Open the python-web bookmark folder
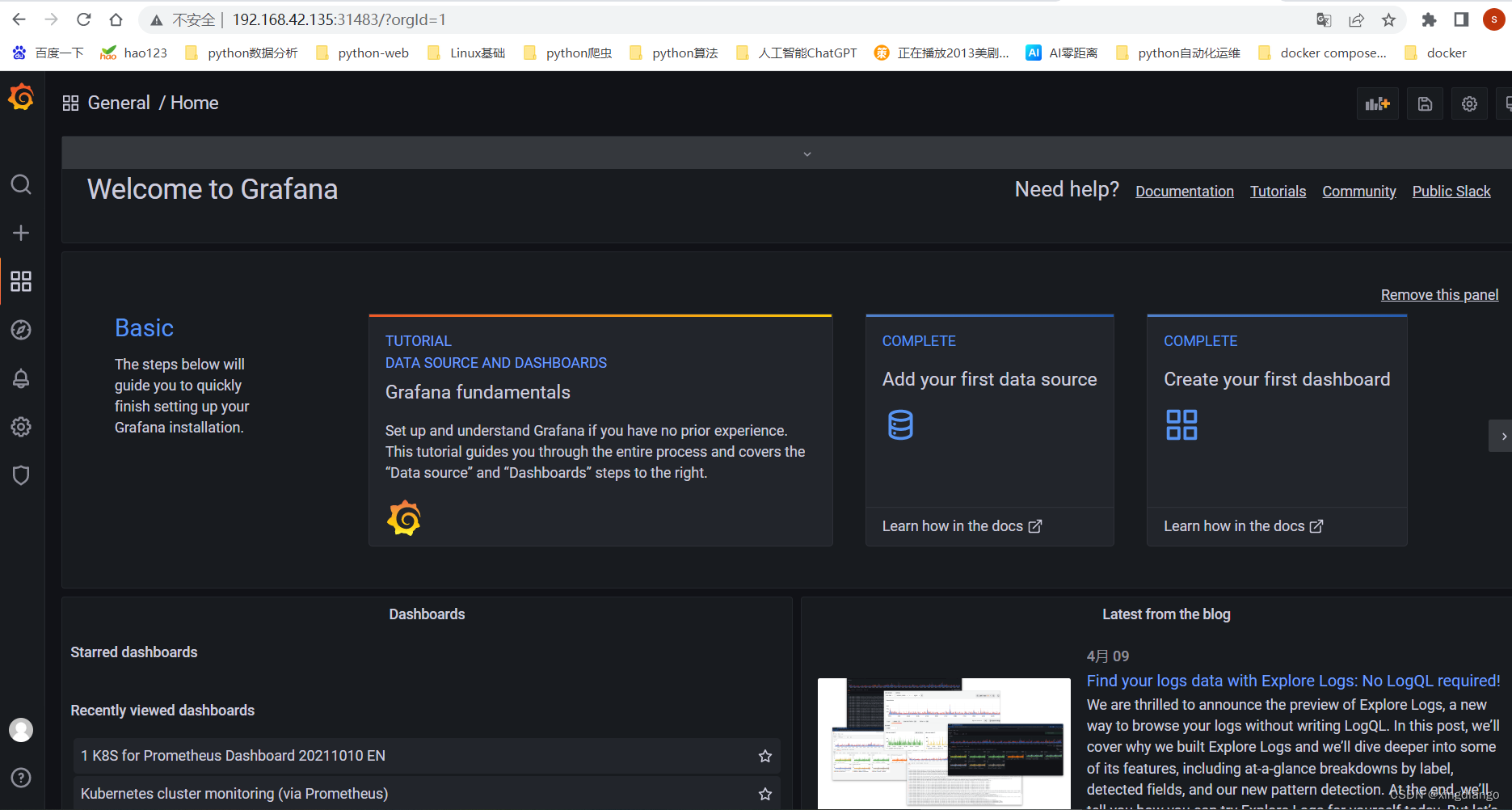 click(363, 53)
